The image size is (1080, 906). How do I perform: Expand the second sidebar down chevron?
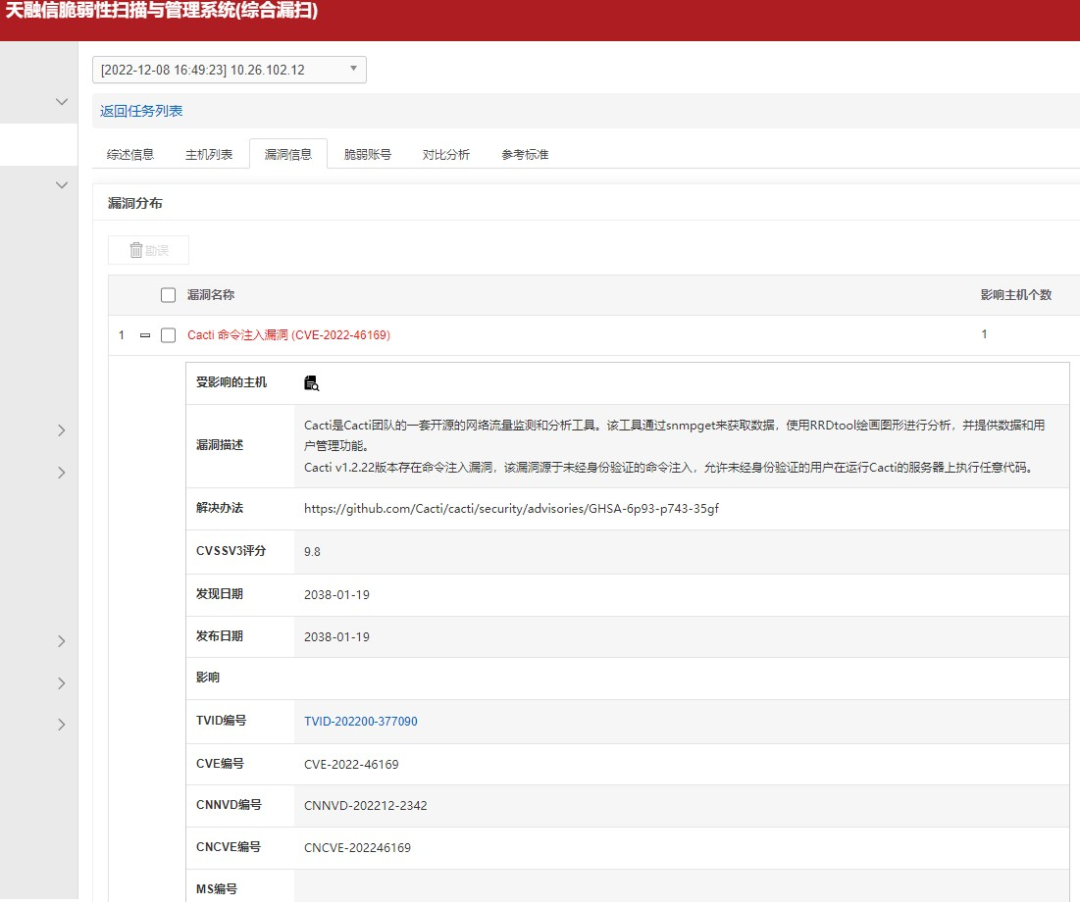tap(62, 185)
